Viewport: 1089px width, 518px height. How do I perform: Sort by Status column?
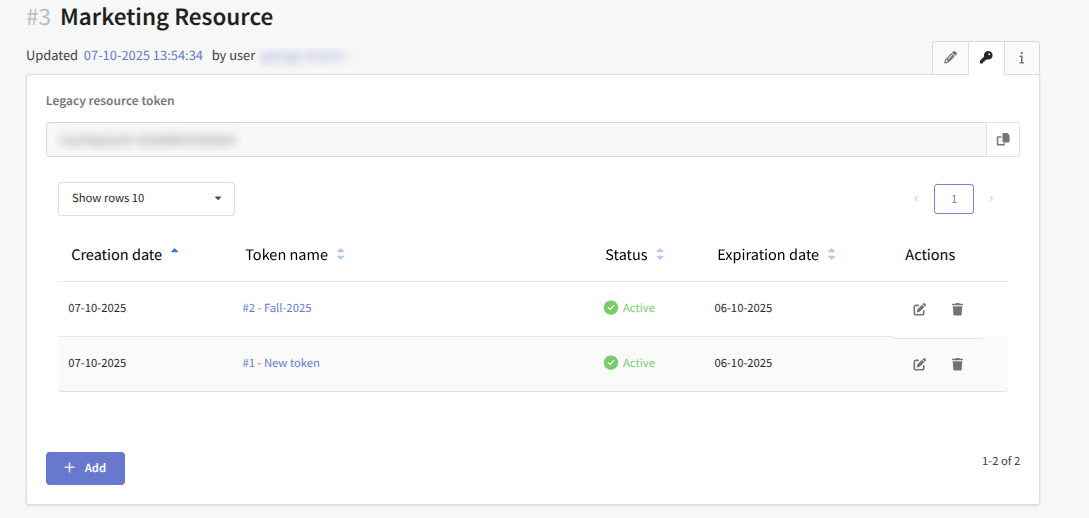627,255
